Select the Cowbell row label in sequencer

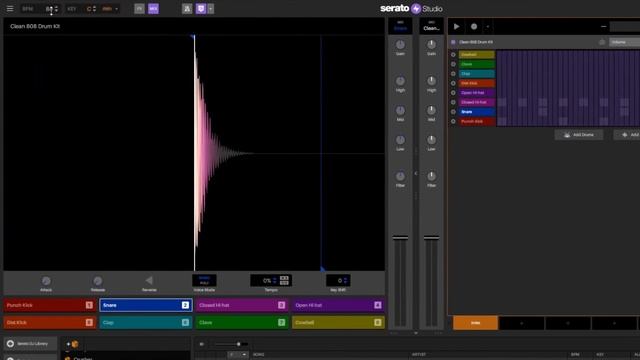tap(477, 55)
